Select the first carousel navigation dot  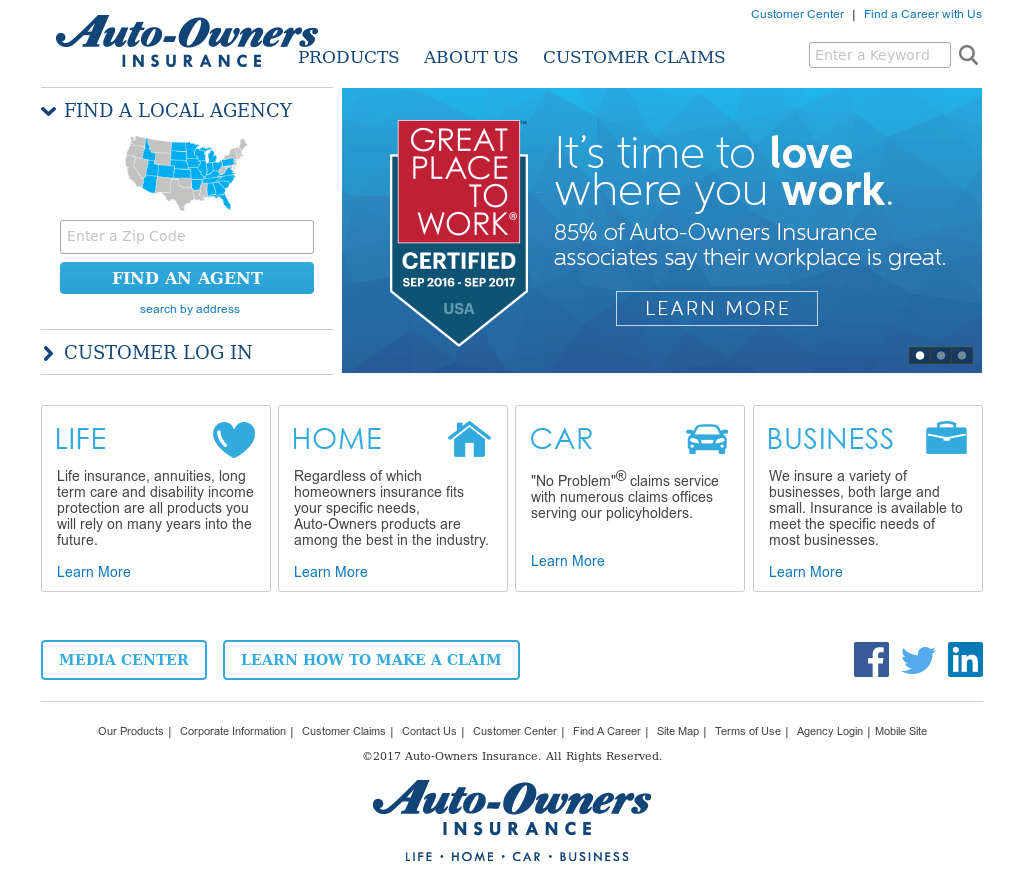(x=919, y=355)
